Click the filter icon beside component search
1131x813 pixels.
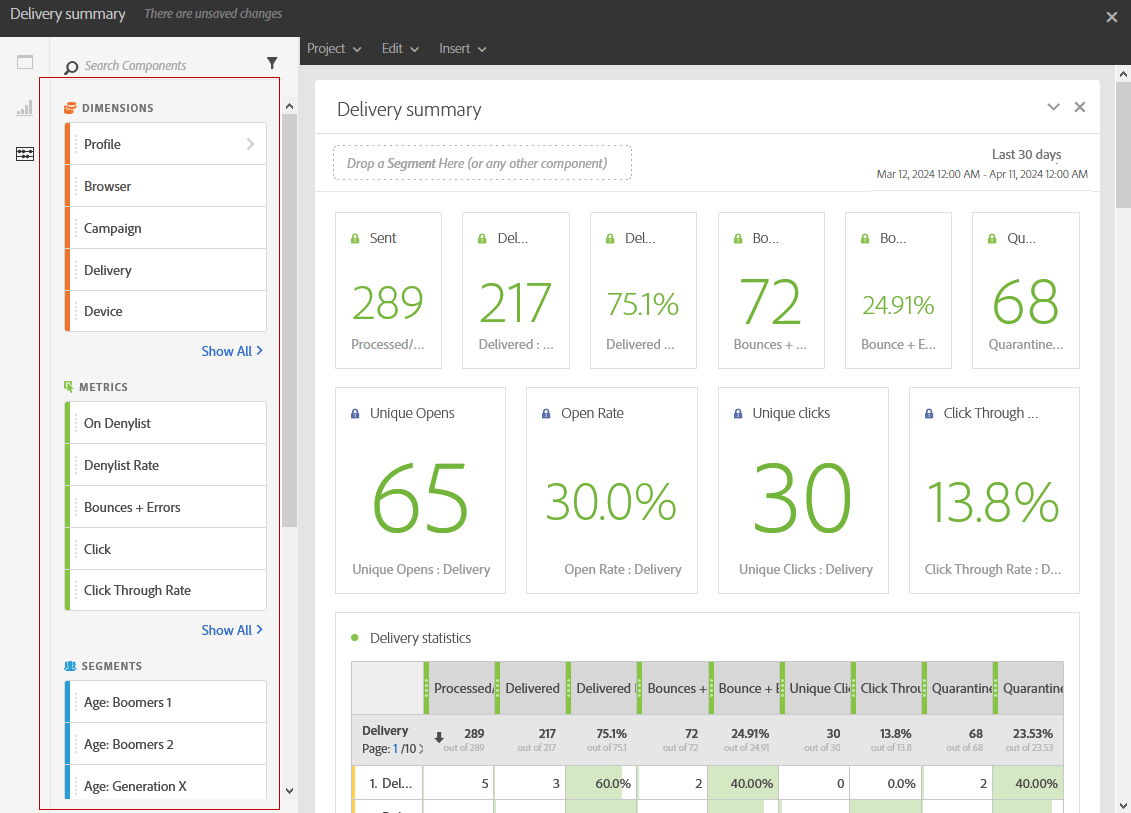click(272, 63)
